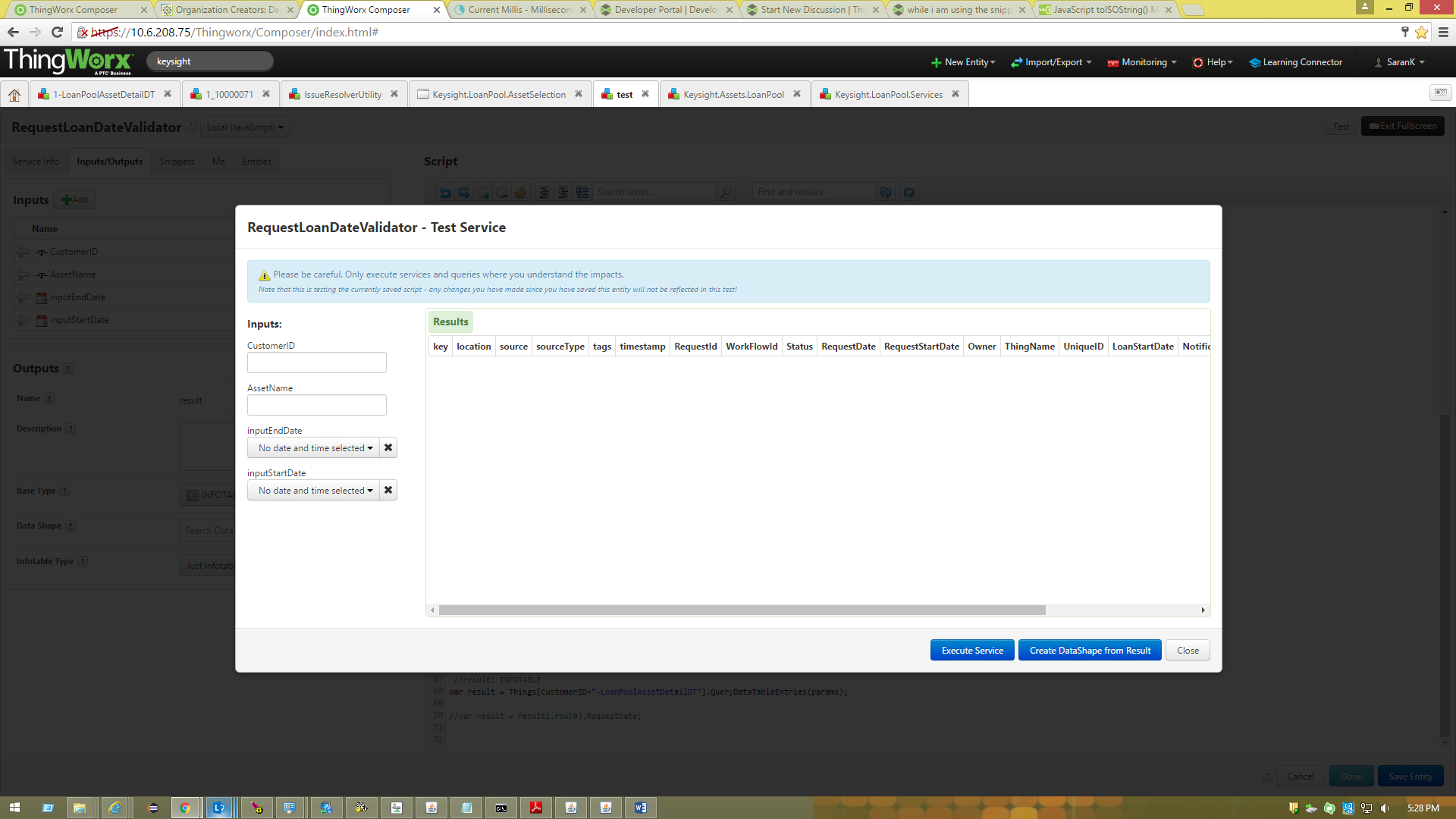The height and width of the screenshot is (819, 1456).
Task: Click the results scrollbar left arrow
Action: coord(432,610)
